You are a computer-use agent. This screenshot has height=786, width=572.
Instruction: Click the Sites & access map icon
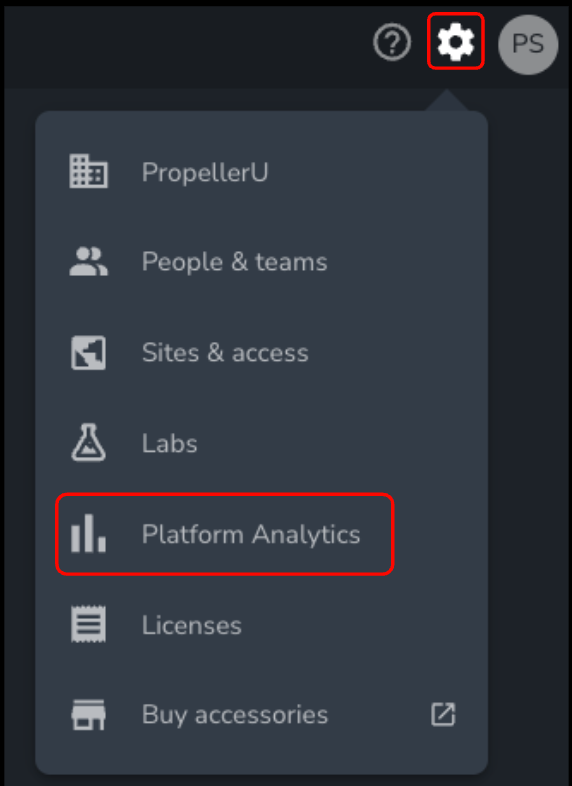(88, 353)
